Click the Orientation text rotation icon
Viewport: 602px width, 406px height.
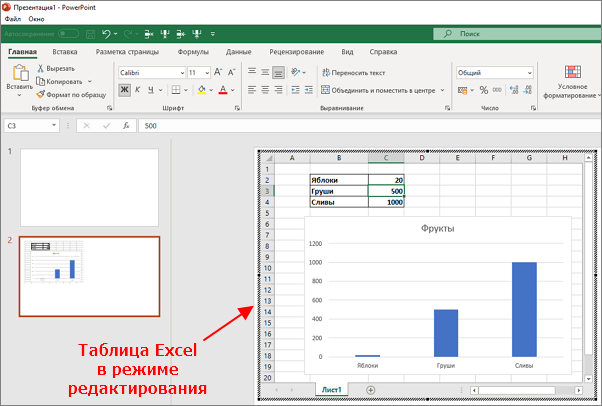(x=295, y=72)
